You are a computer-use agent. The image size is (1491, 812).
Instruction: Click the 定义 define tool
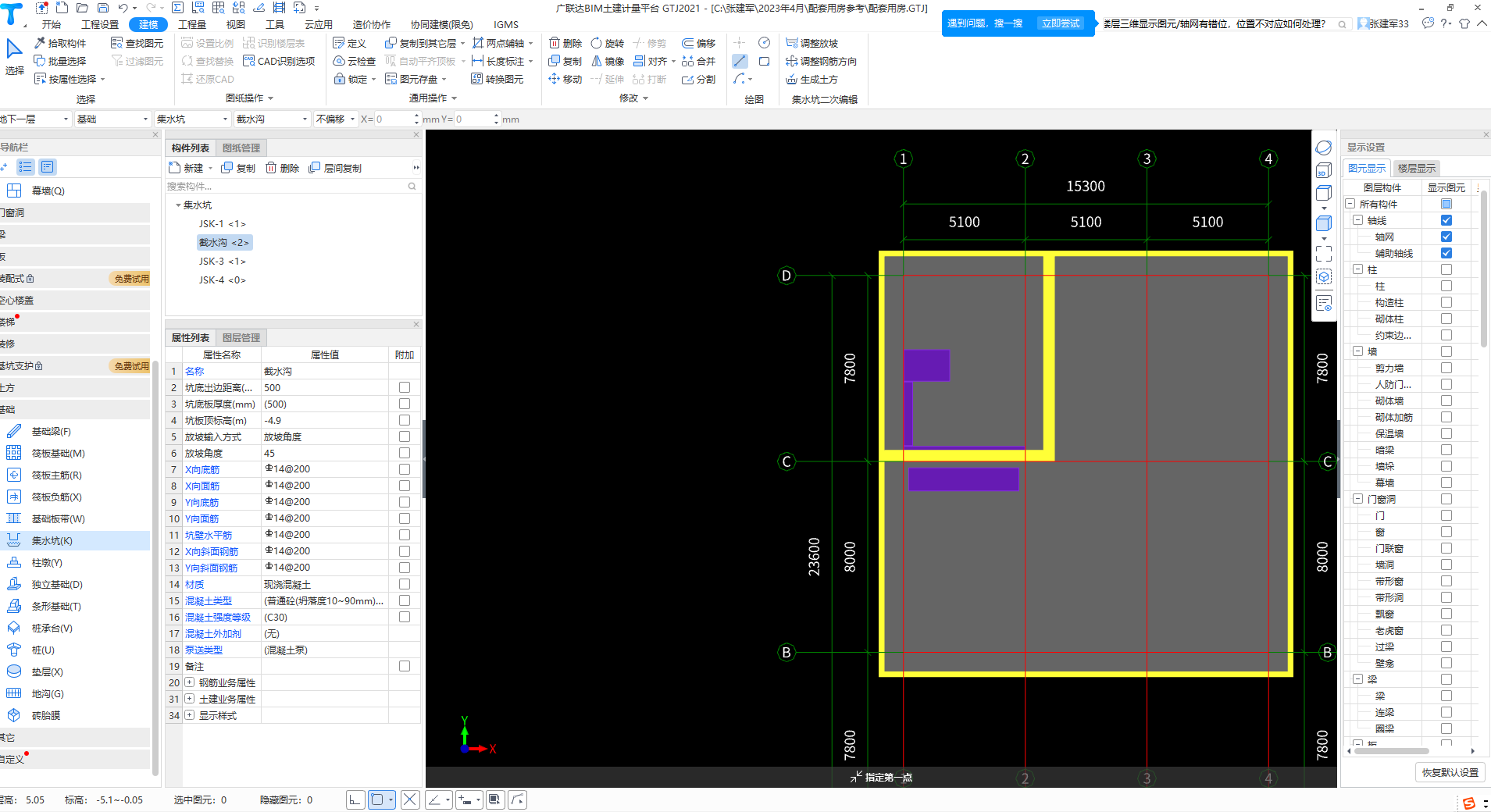(x=349, y=43)
